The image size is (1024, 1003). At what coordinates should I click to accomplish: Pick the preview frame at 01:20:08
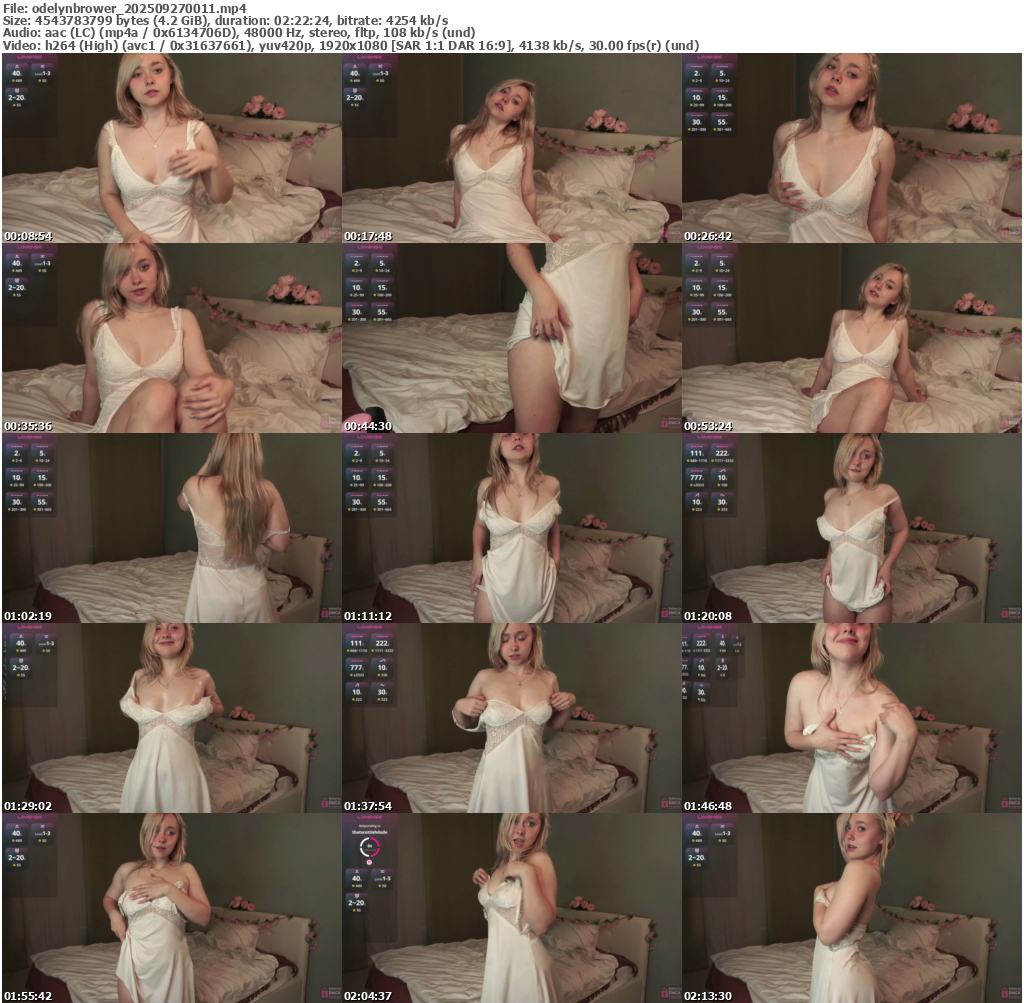point(852,528)
